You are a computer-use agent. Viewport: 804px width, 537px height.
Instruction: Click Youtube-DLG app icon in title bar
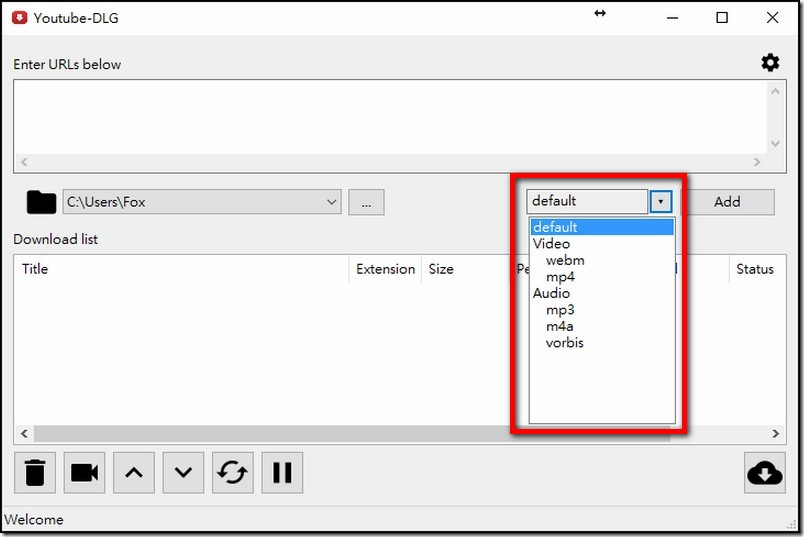click(19, 17)
